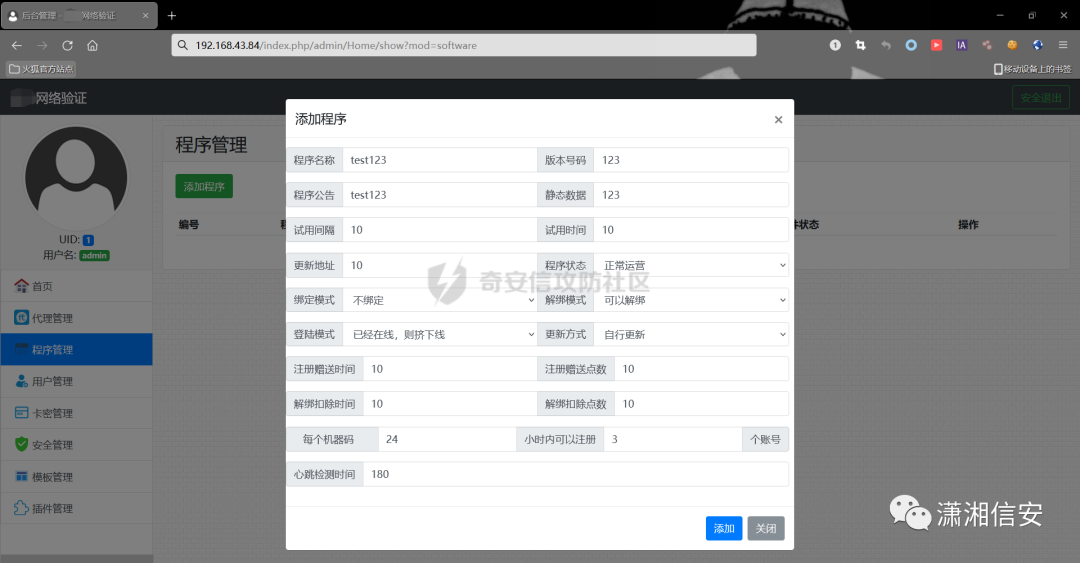Close the 添加程序 dialog with X

pyautogui.click(x=778, y=120)
